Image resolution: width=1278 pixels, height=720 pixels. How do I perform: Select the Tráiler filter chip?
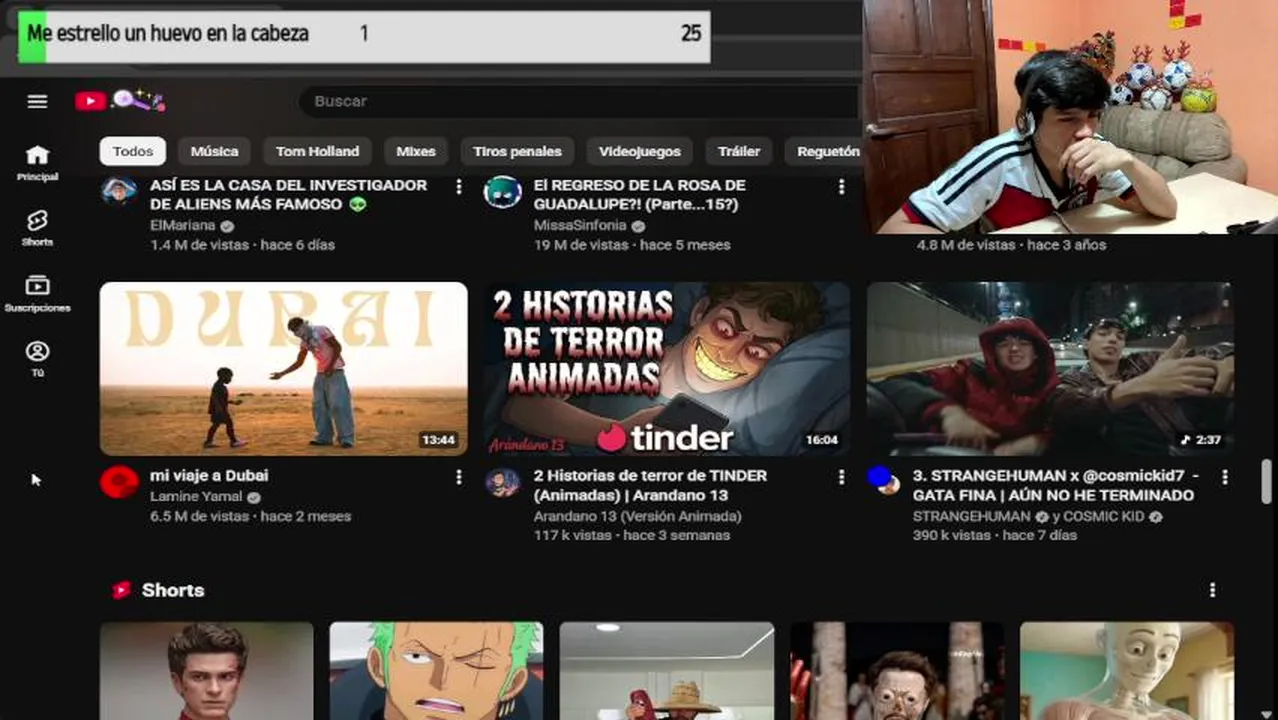pyautogui.click(x=739, y=151)
